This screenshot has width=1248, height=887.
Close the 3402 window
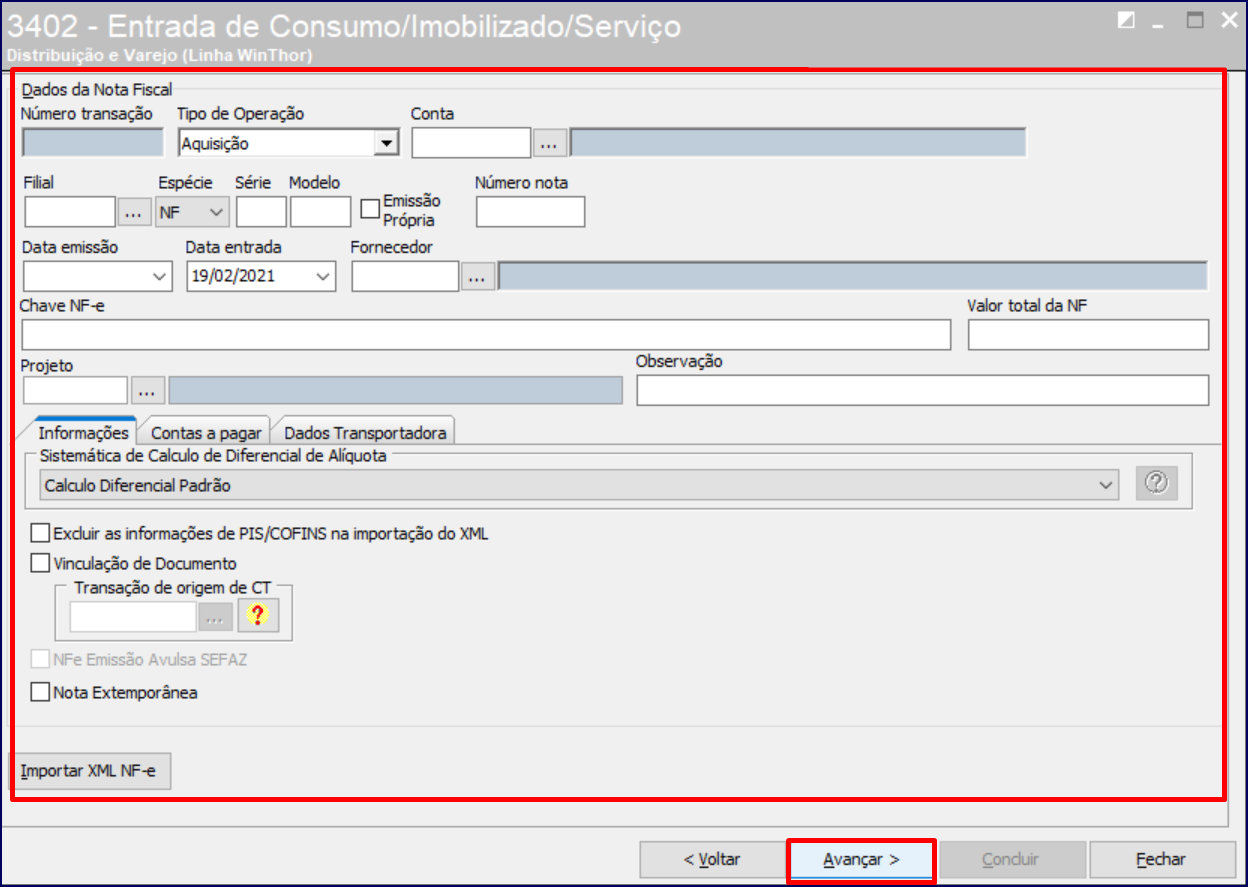[1229, 20]
